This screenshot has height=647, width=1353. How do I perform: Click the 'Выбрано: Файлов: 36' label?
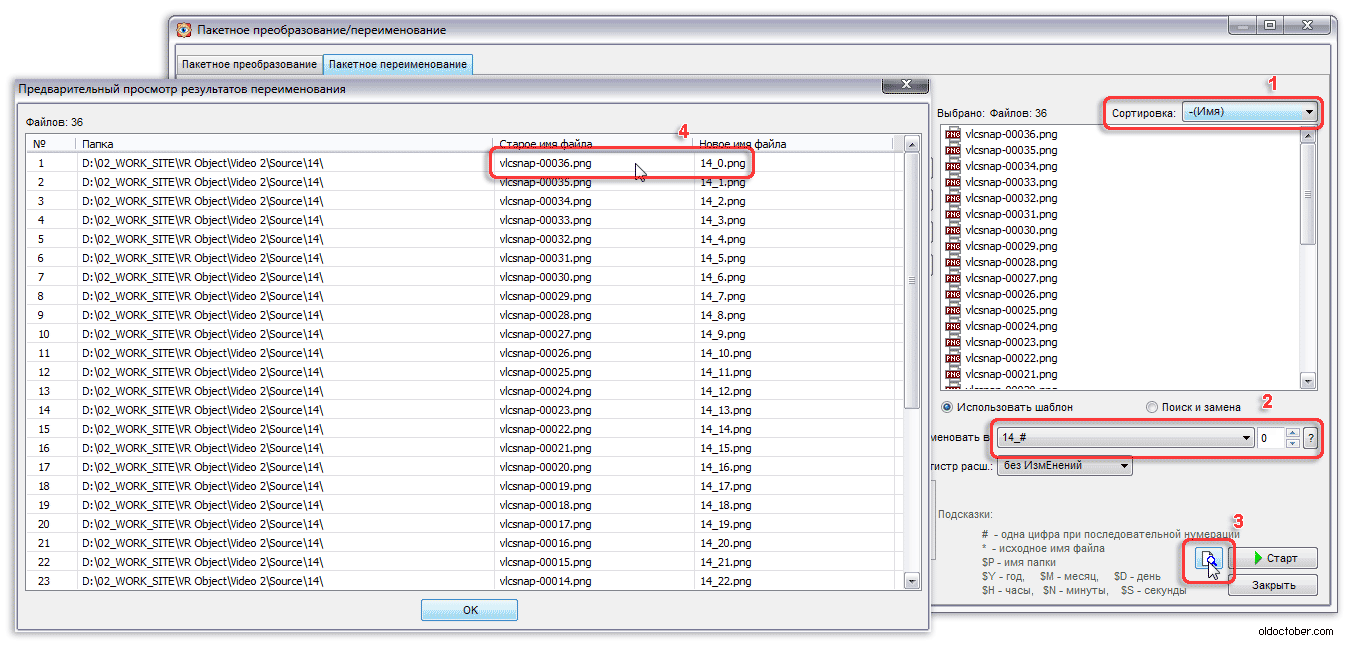coord(993,114)
